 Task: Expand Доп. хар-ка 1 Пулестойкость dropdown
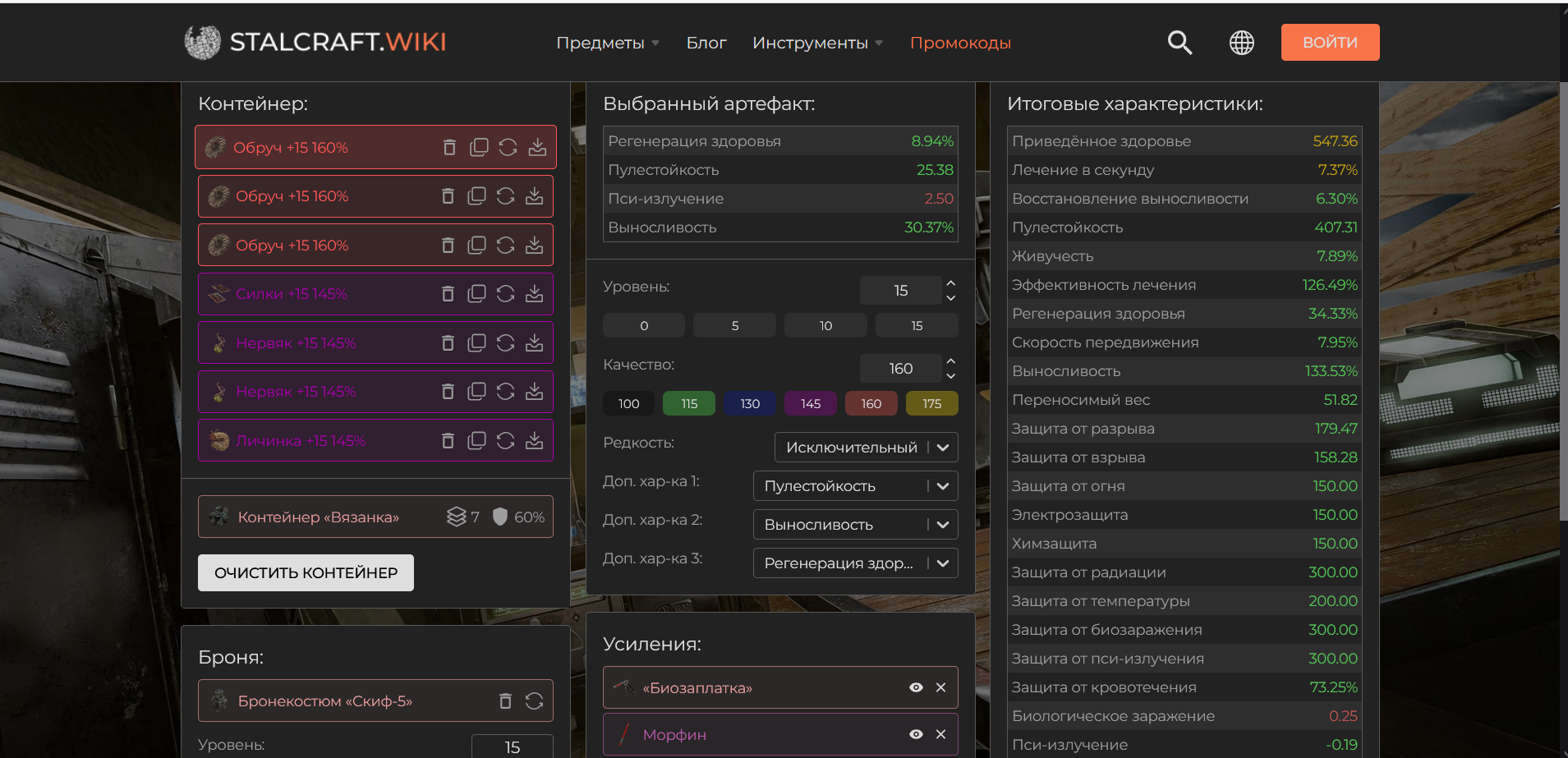(x=855, y=486)
